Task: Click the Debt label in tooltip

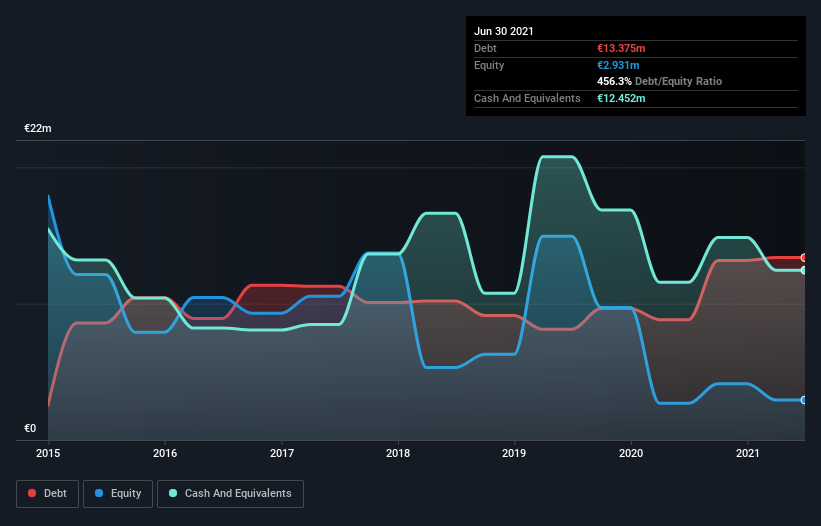Action: 485,48
